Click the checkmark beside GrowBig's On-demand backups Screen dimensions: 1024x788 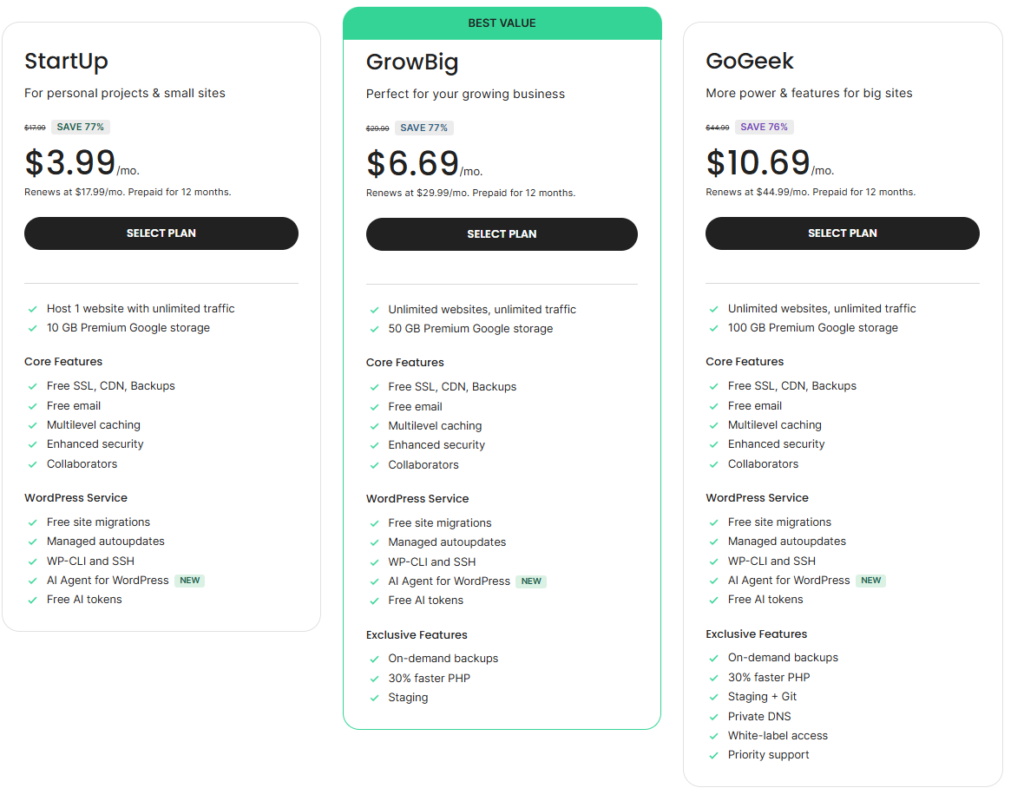[x=372, y=657]
